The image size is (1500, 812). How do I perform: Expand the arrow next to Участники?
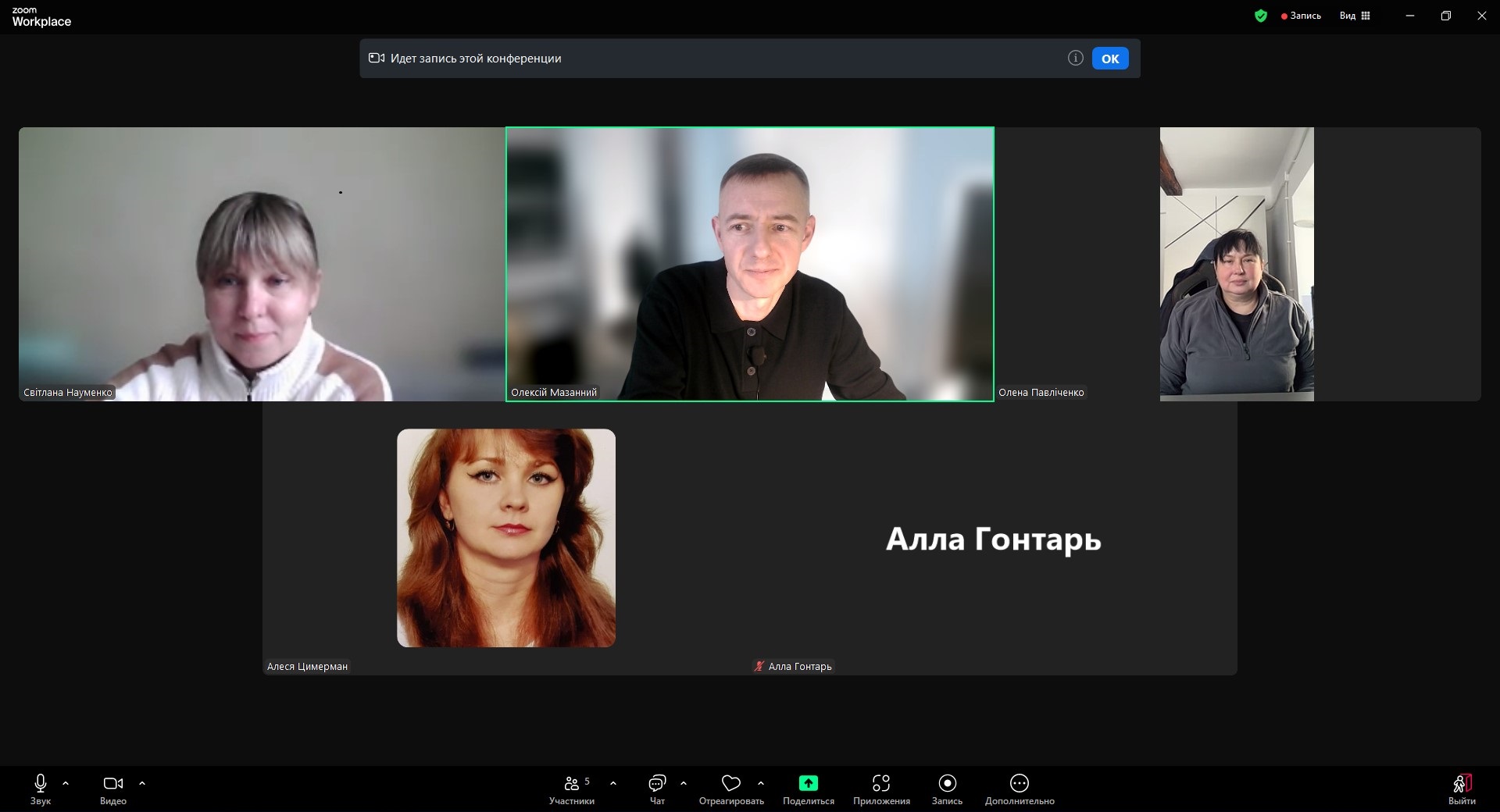613,782
